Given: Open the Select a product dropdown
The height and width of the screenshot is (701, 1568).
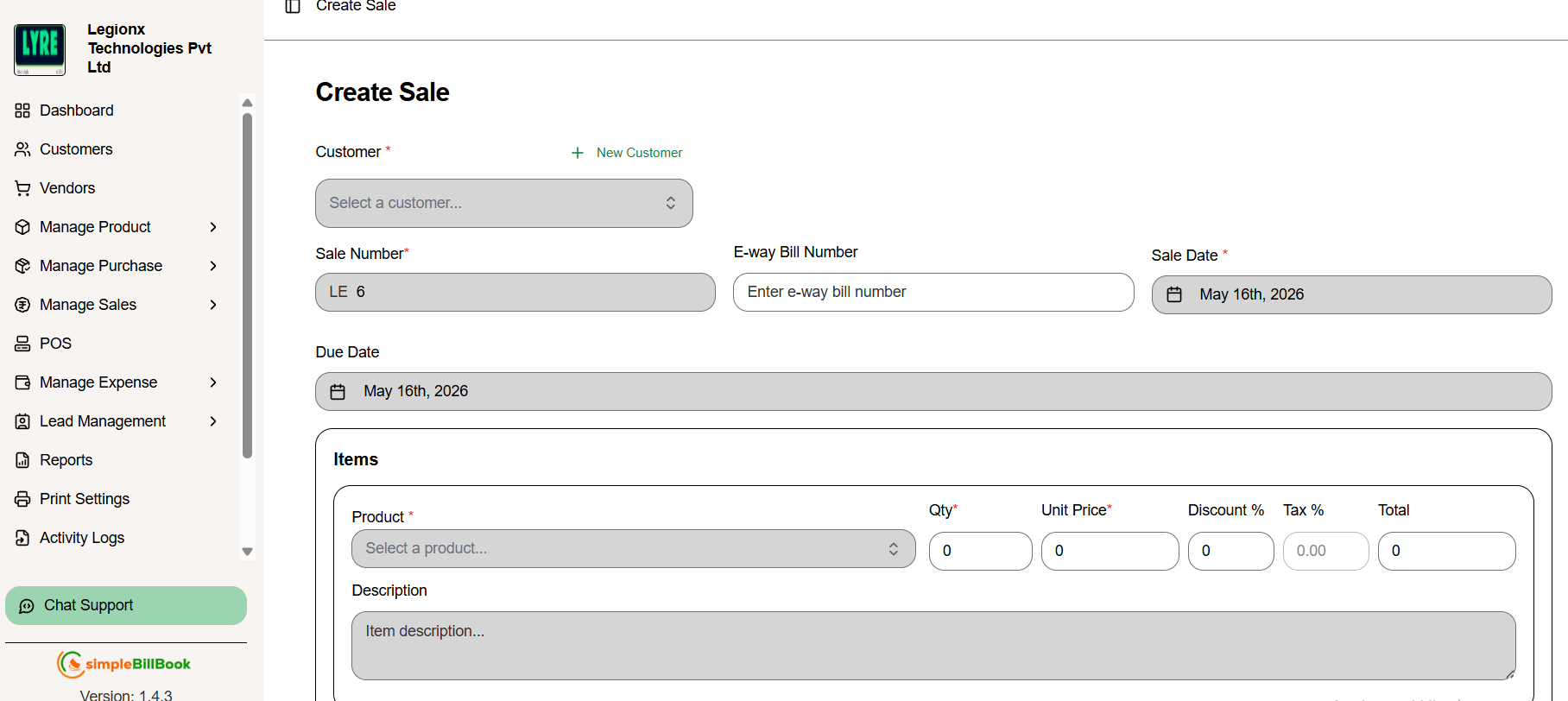Looking at the screenshot, I should (x=634, y=549).
